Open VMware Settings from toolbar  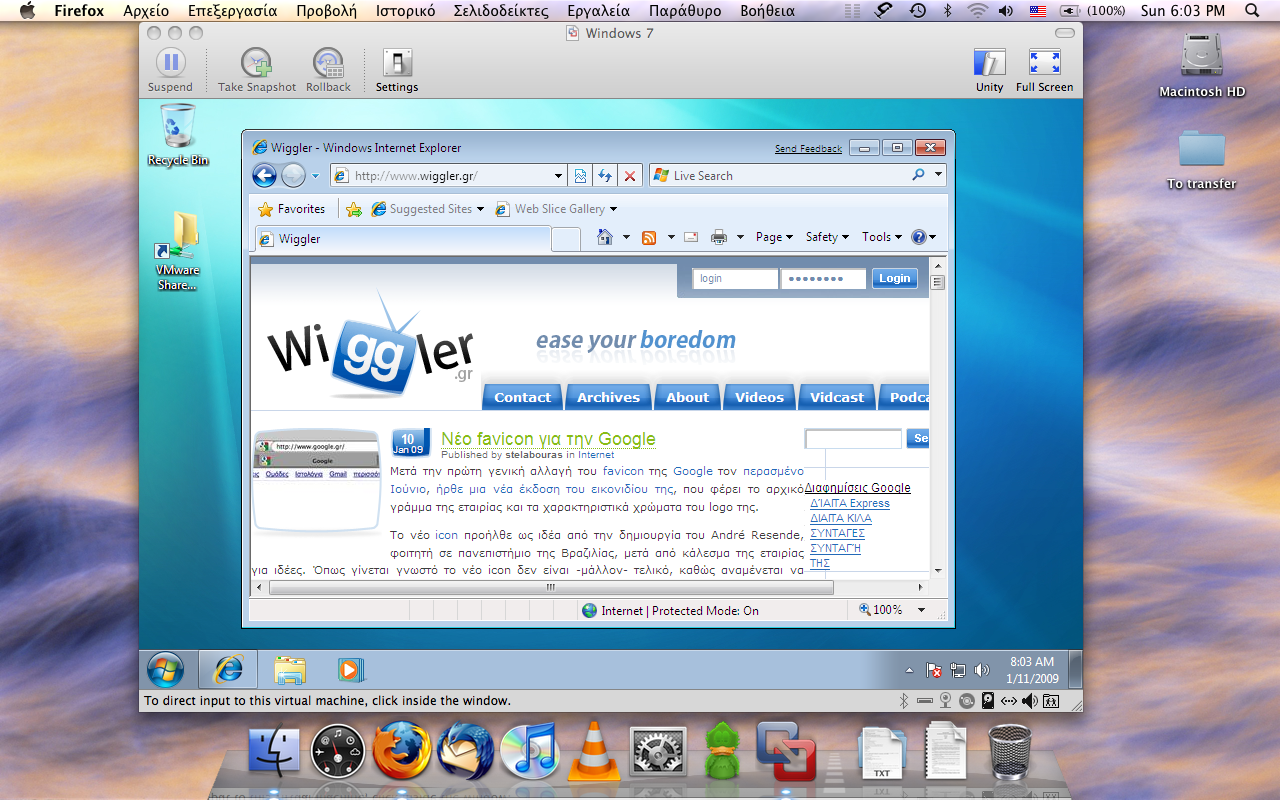point(397,63)
